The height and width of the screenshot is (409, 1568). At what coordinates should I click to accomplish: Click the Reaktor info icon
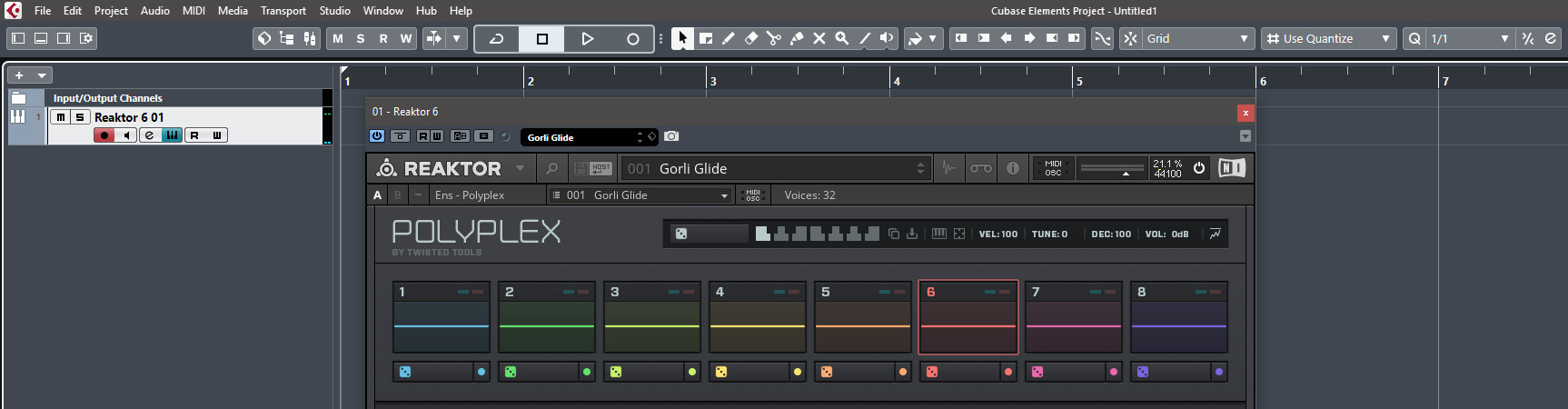tap(1013, 168)
